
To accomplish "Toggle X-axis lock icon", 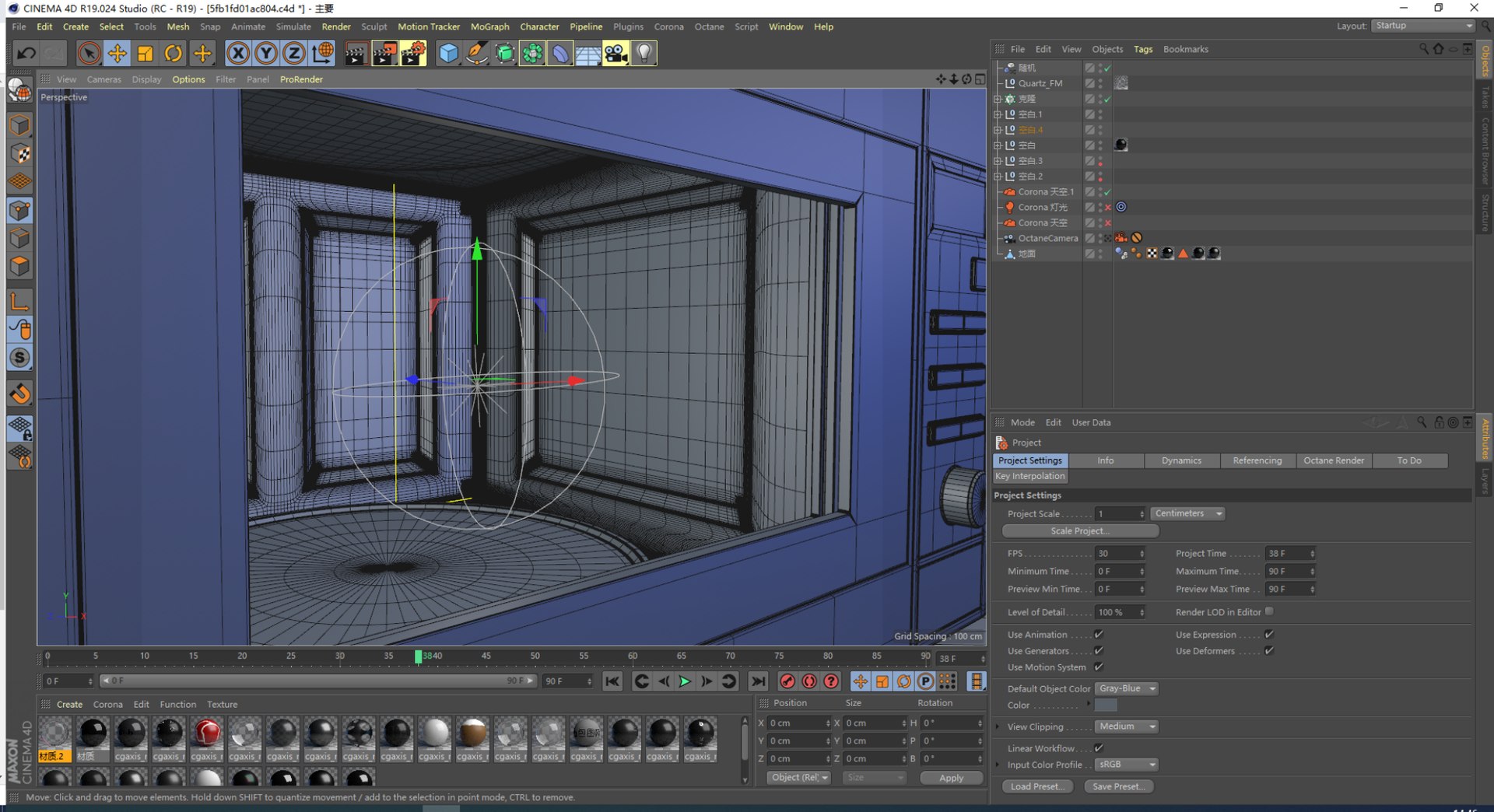I will [x=238, y=54].
